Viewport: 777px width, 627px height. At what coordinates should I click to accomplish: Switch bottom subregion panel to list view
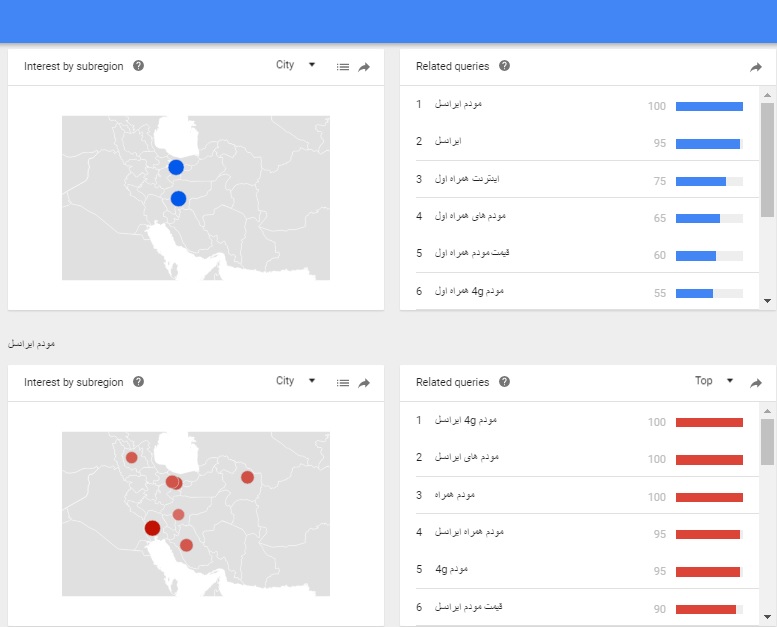(x=343, y=383)
